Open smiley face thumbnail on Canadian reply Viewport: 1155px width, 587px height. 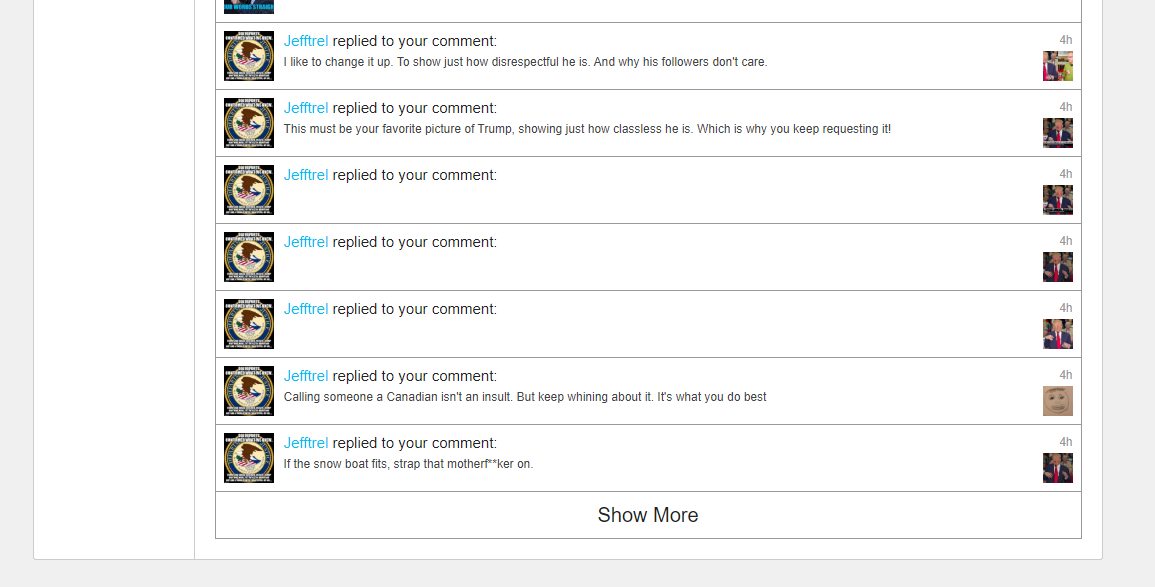point(1058,401)
